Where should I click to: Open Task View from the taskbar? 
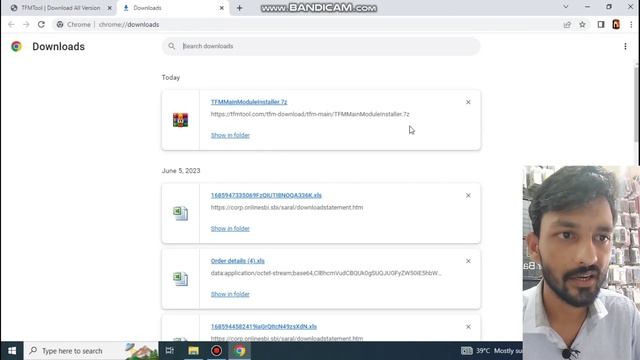[170, 351]
